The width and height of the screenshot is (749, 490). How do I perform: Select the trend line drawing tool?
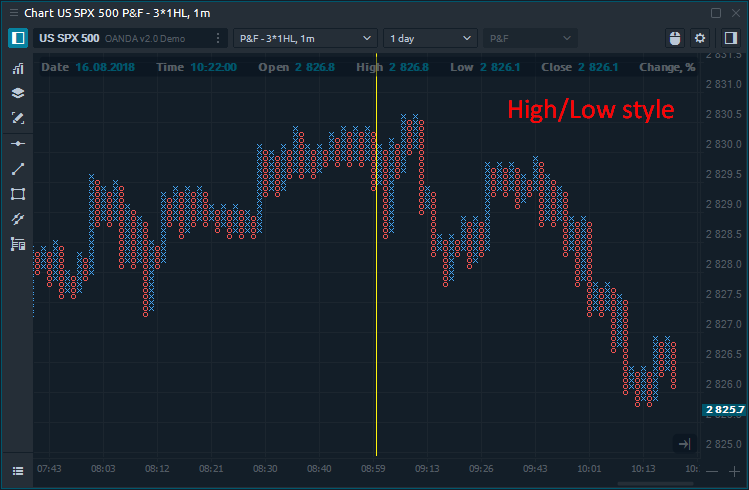17,169
